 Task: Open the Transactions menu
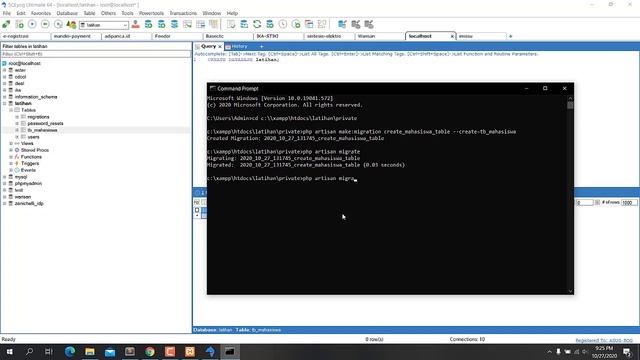pyautogui.click(x=183, y=13)
